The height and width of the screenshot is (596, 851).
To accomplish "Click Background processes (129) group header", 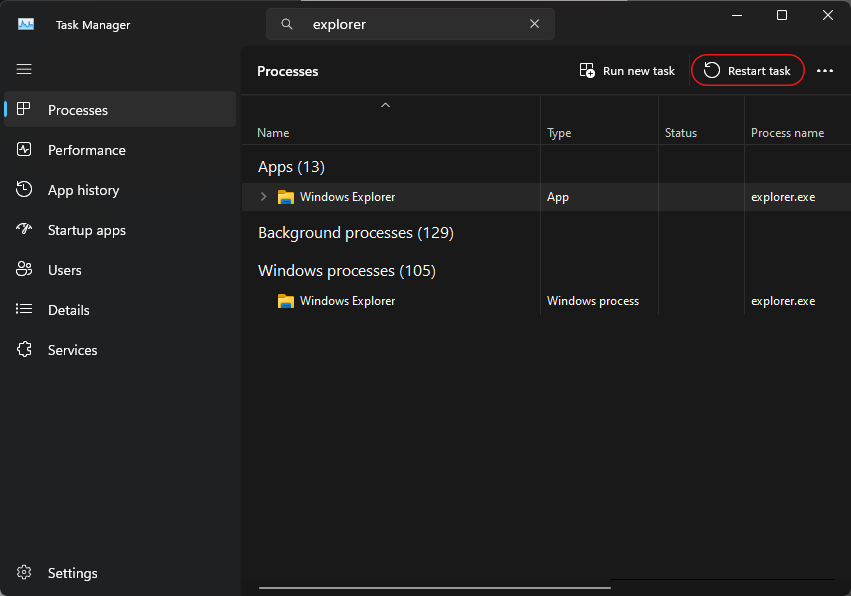I will point(356,233).
